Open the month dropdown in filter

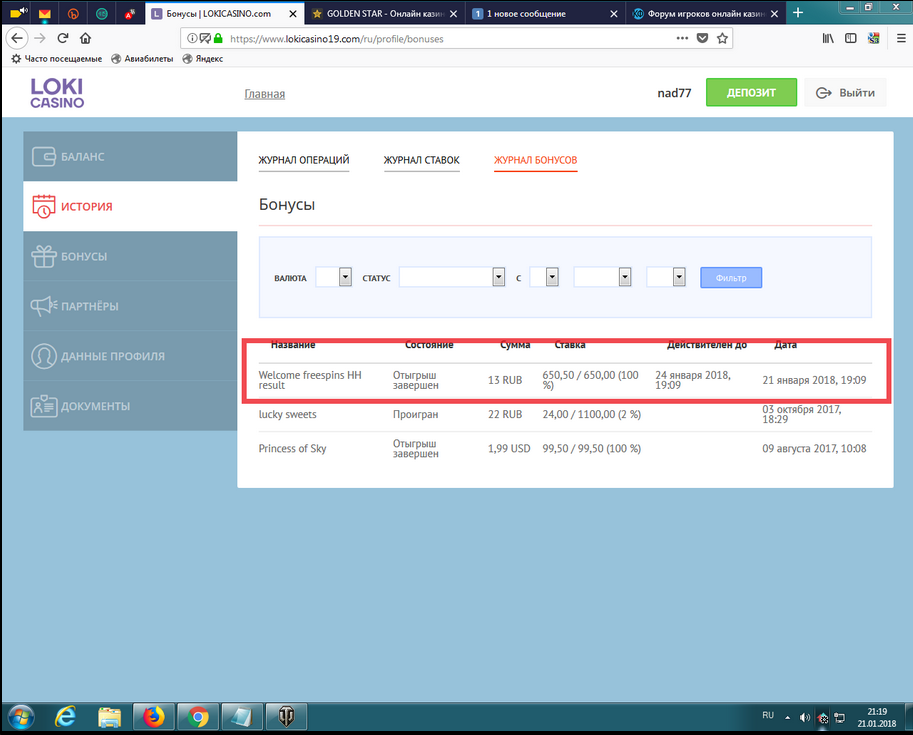[602, 277]
